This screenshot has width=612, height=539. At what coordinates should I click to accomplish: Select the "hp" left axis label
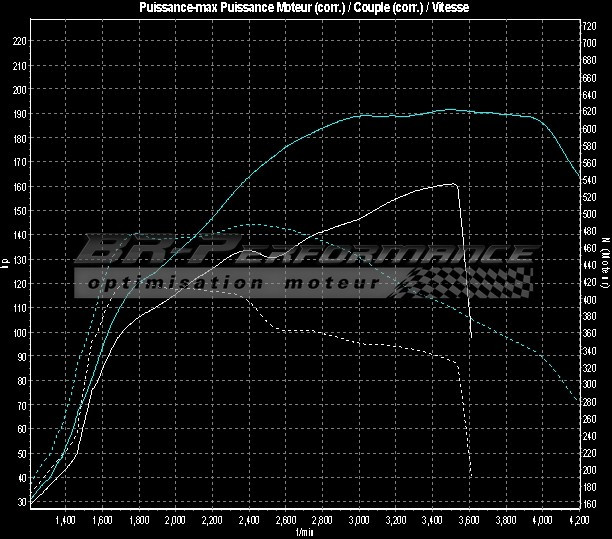[6, 262]
